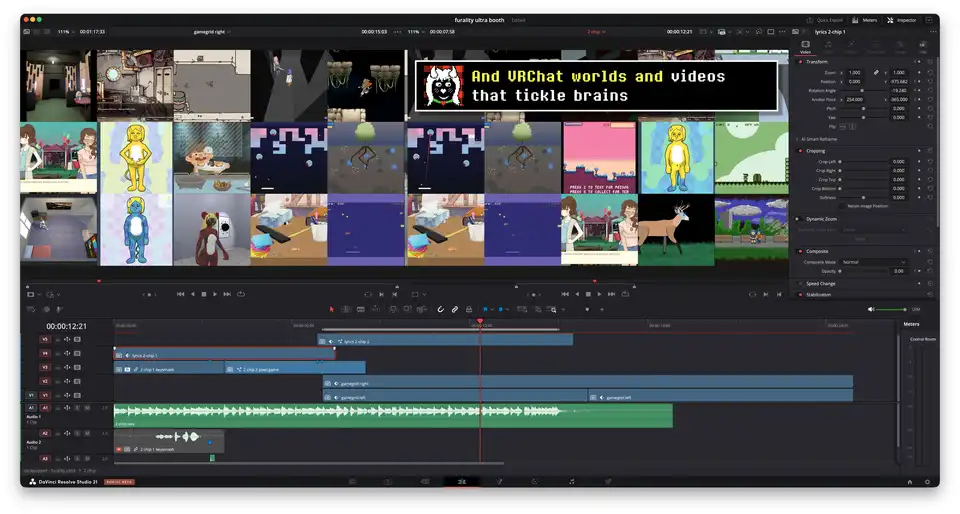Image resolution: width=960 pixels, height=514 pixels.
Task: Open the 2 chip timeline name dropdown
Action: tap(596, 32)
